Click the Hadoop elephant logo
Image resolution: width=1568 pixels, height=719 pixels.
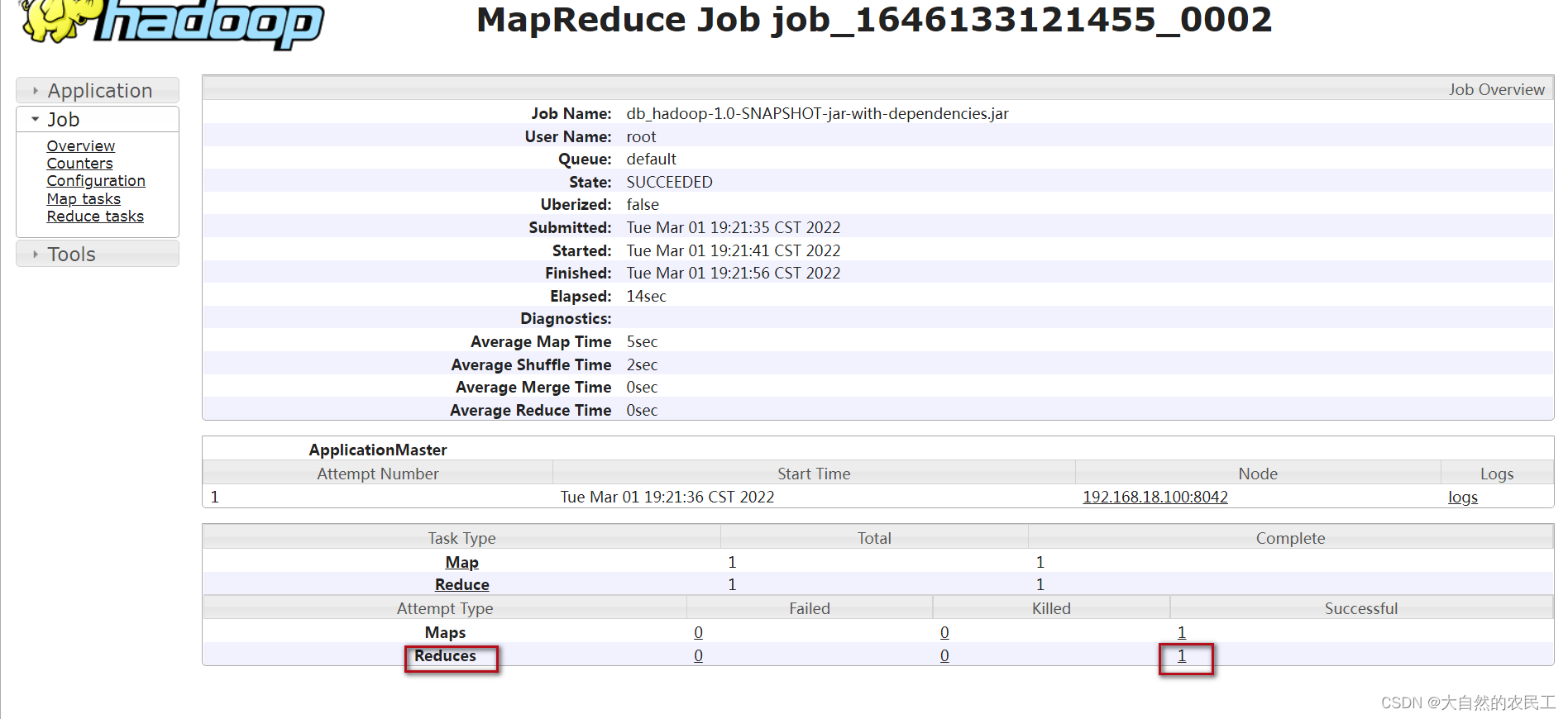pyautogui.click(x=172, y=22)
